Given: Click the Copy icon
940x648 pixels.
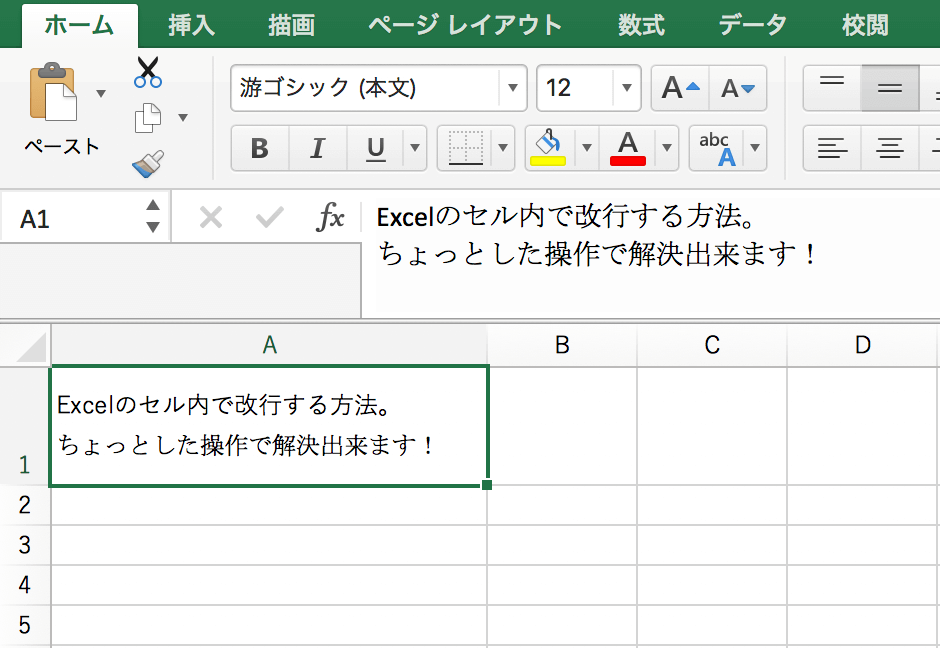Looking at the screenshot, I should click(147, 115).
